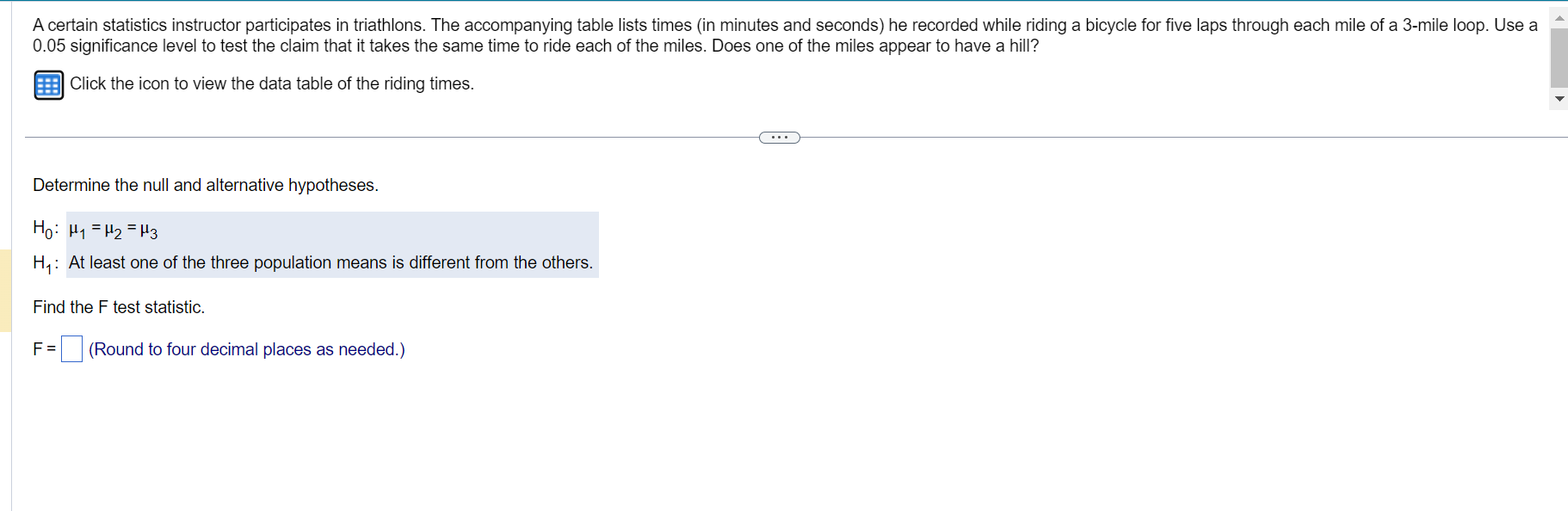This screenshot has width=1568, height=511.
Task: Click the scrollbar down arrow
Action: pyautogui.click(x=1559, y=100)
